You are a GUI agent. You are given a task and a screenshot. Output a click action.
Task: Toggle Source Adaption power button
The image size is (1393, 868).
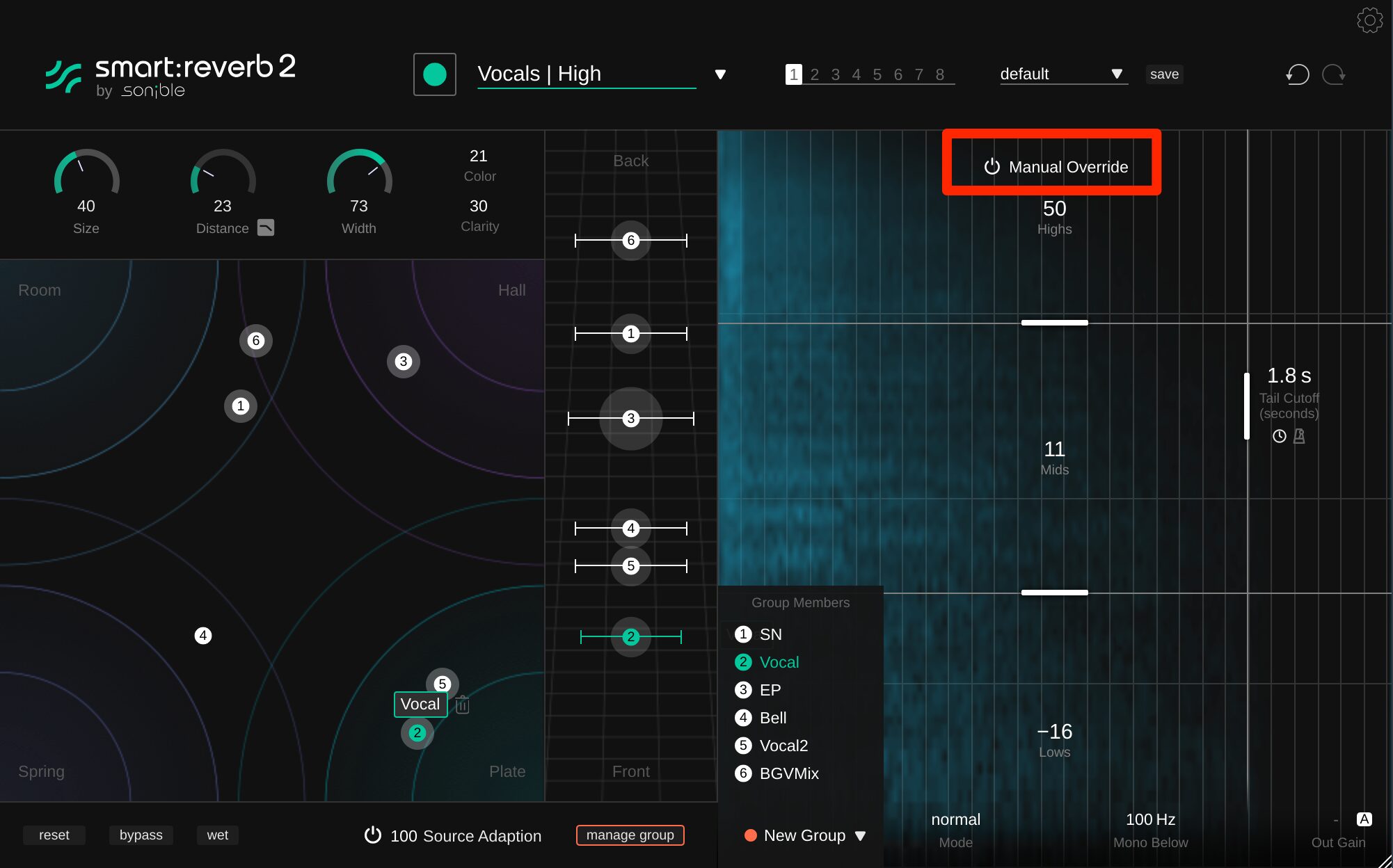pyautogui.click(x=373, y=835)
